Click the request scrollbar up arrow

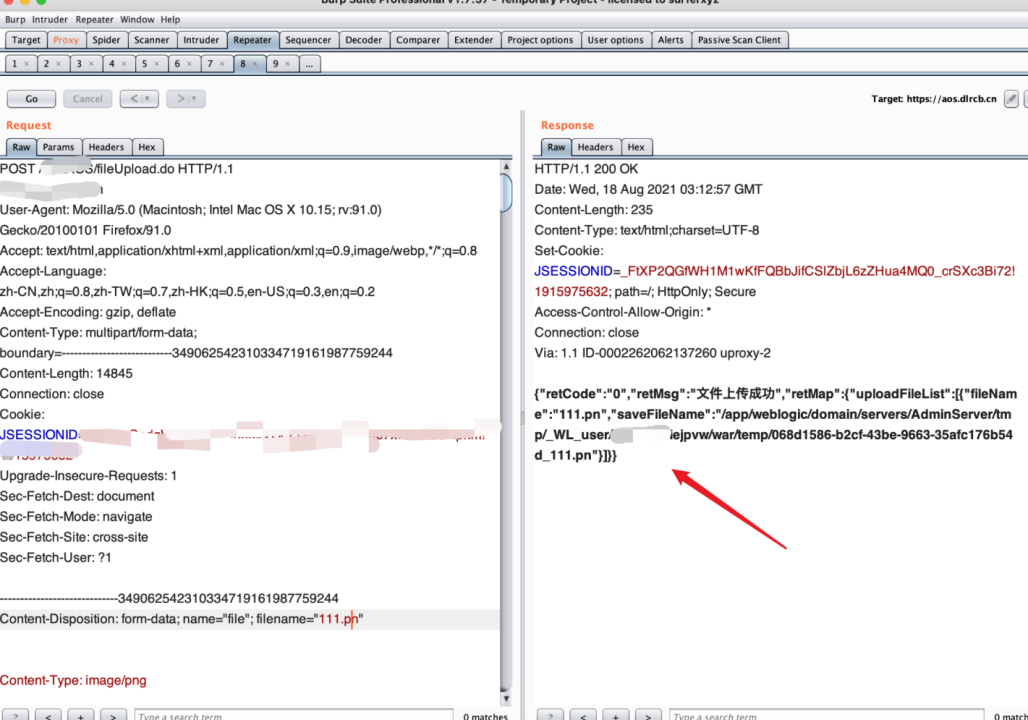click(506, 167)
